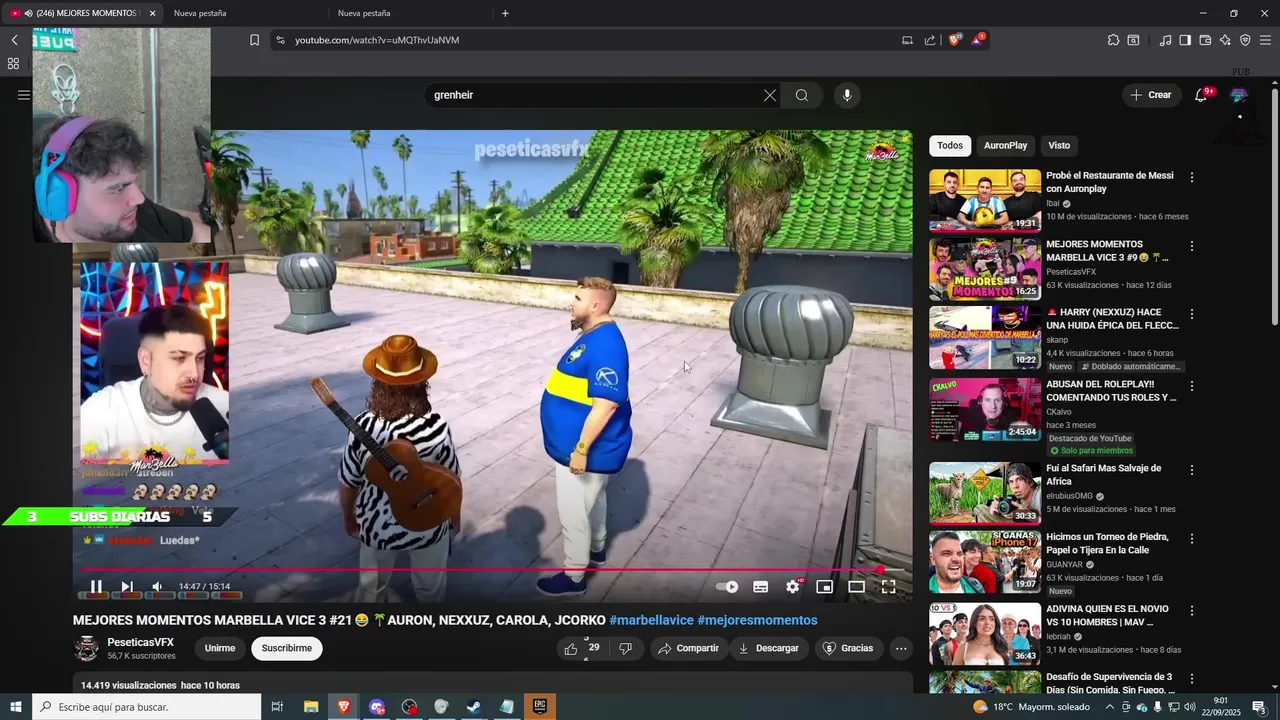
Task: Subscribe via the Suscribirme button
Action: (287, 648)
